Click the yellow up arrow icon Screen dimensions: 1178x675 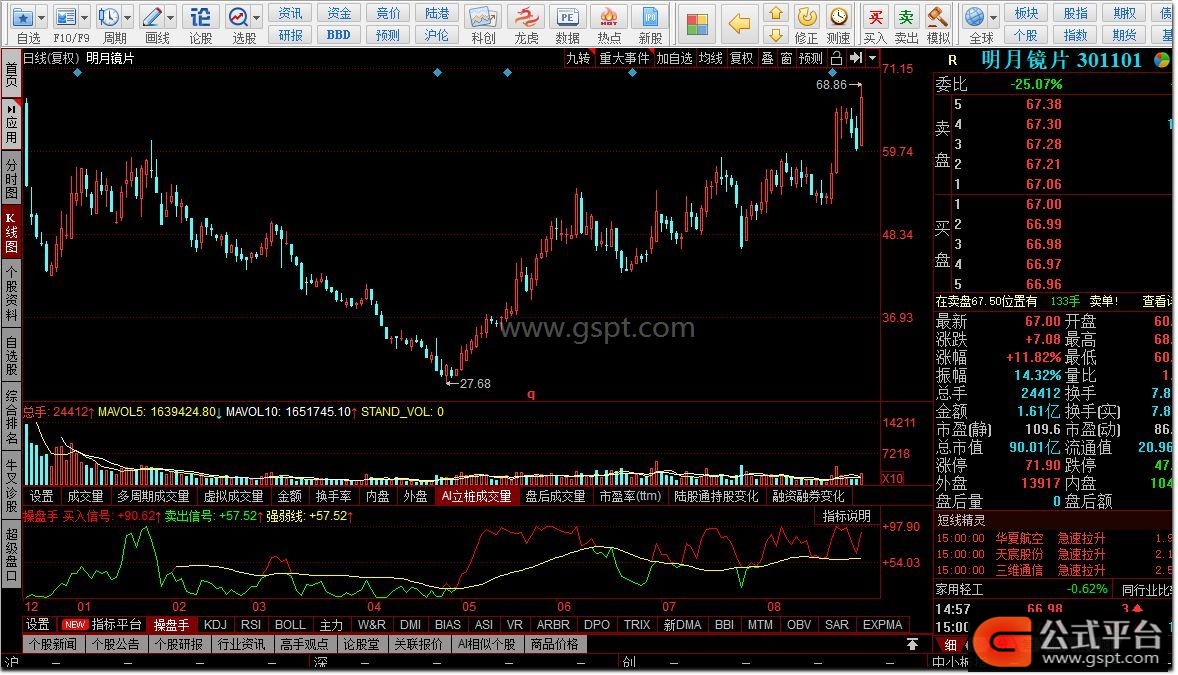(x=775, y=13)
